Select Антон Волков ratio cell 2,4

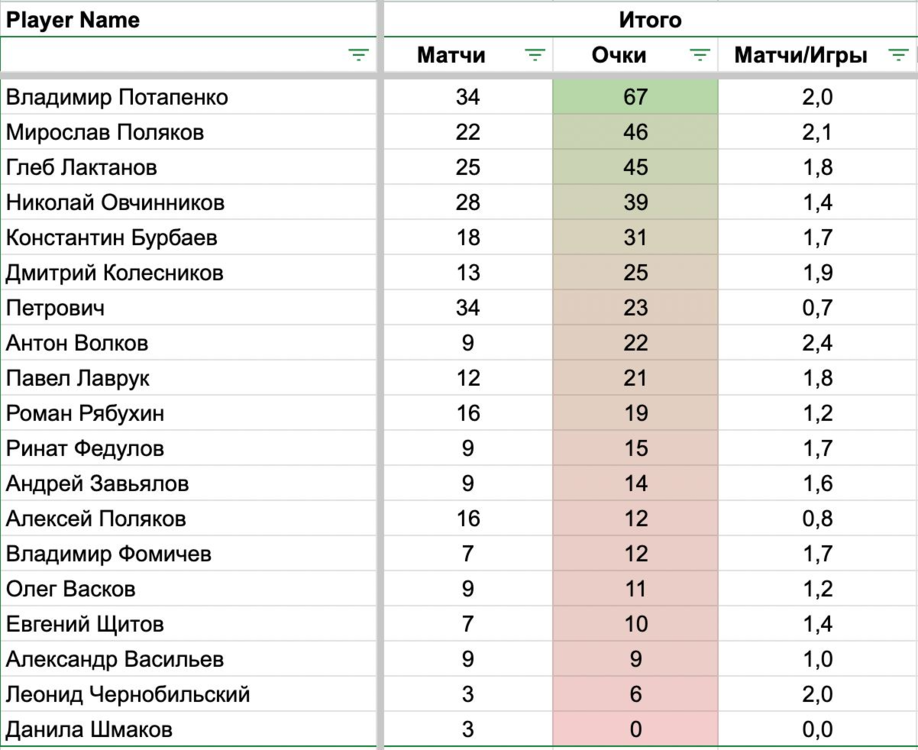817,343
